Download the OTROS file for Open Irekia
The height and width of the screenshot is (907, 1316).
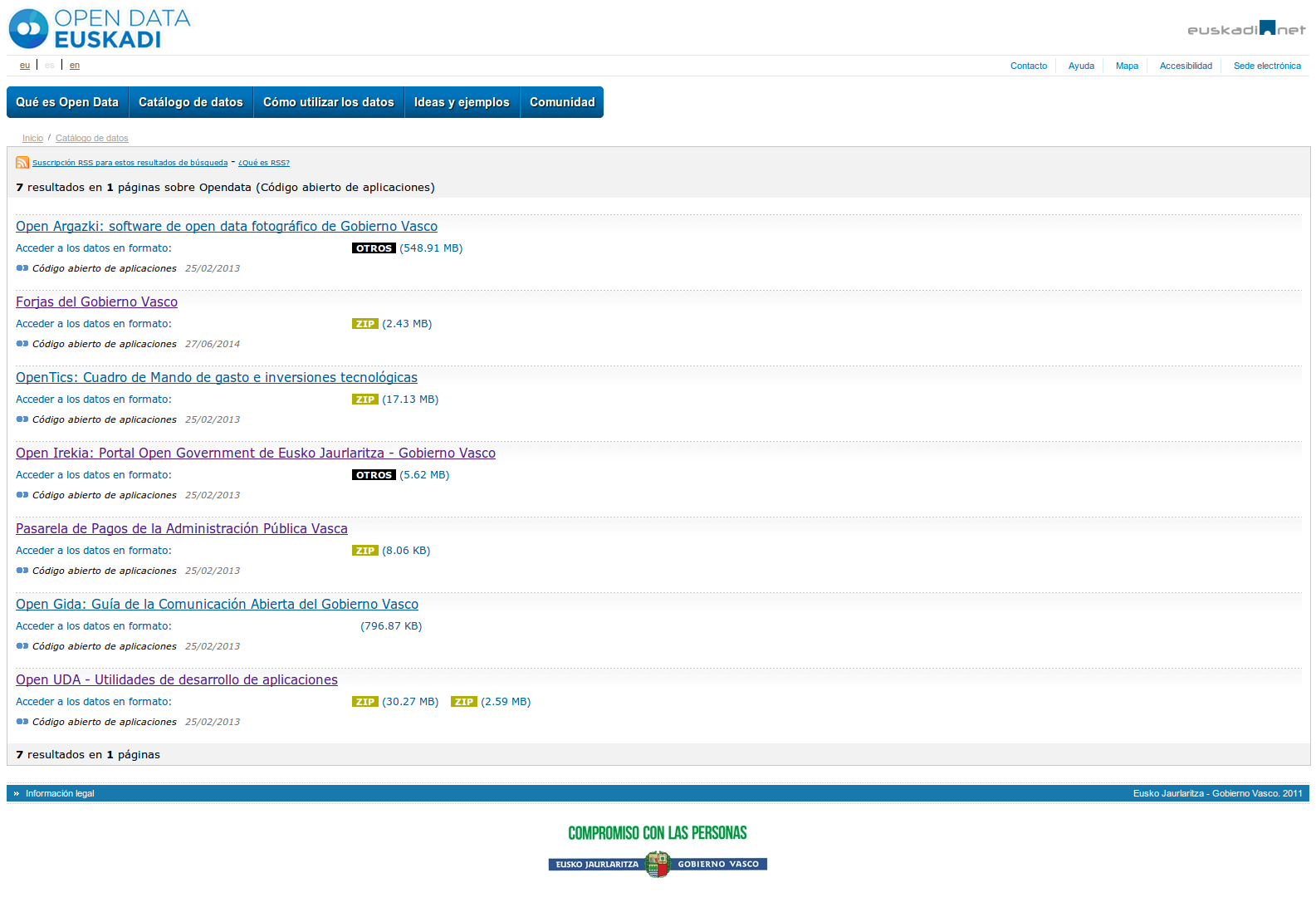coord(374,475)
